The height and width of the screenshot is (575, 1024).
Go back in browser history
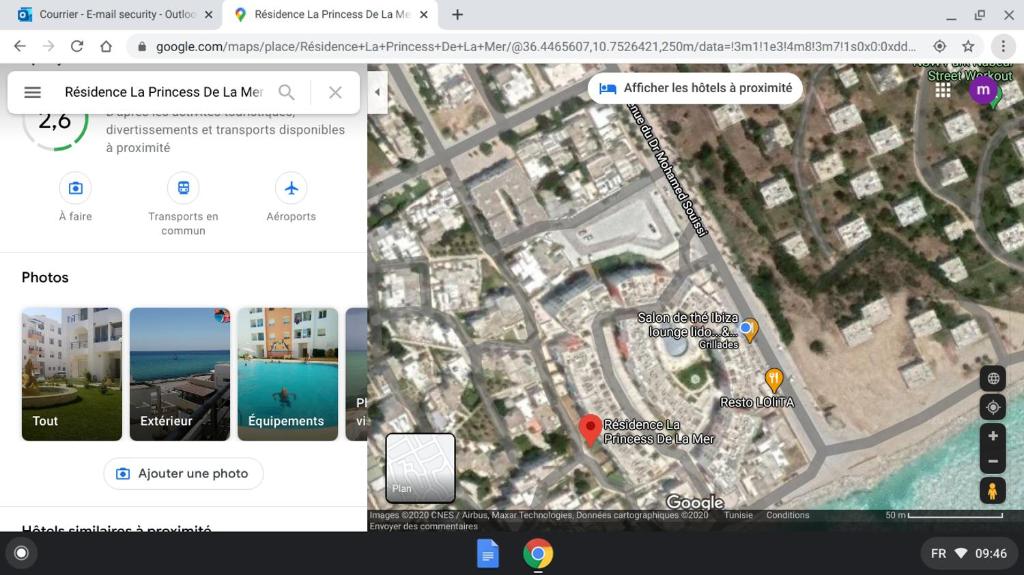[20, 46]
